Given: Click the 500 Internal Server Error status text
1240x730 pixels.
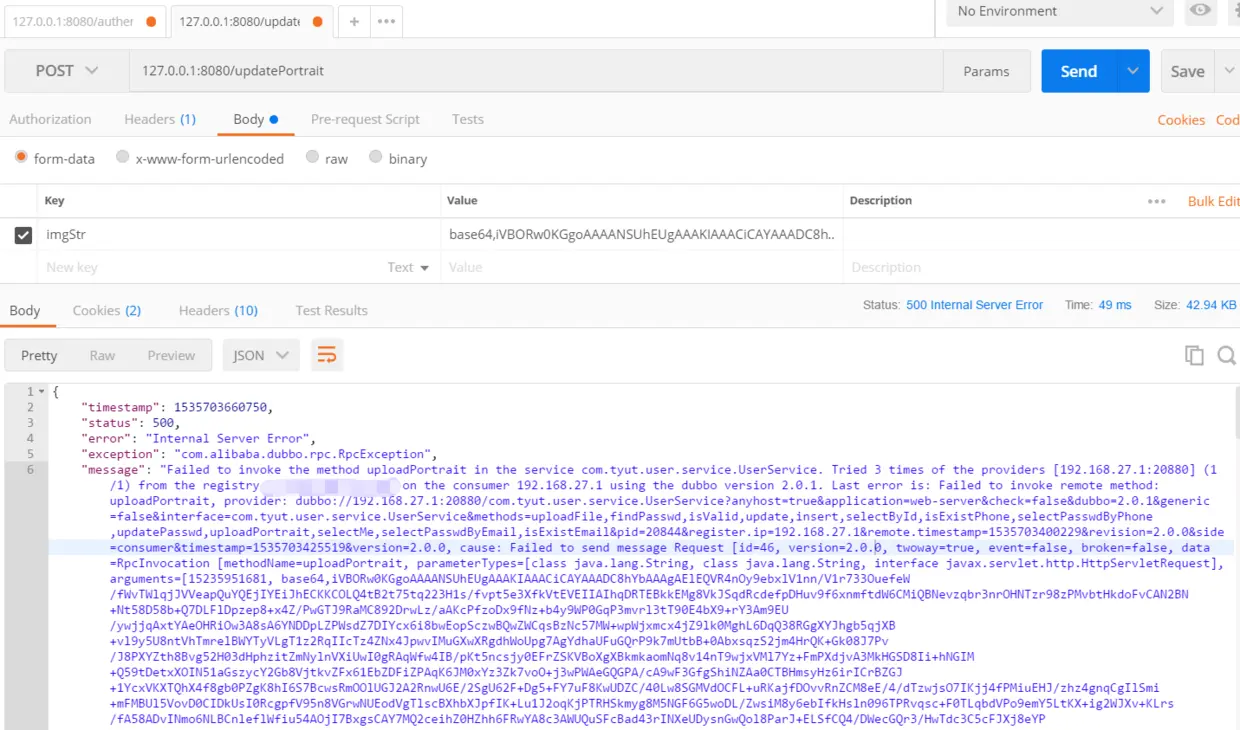Looking at the screenshot, I should [x=974, y=305].
